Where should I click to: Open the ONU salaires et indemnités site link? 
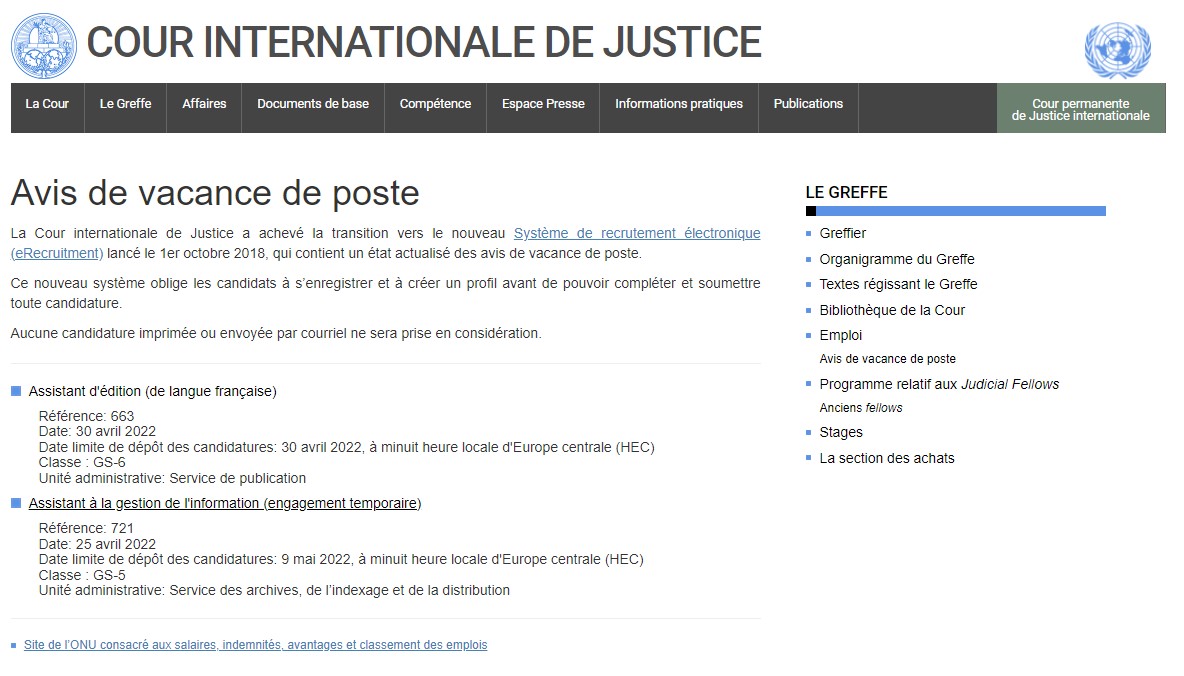click(x=255, y=645)
